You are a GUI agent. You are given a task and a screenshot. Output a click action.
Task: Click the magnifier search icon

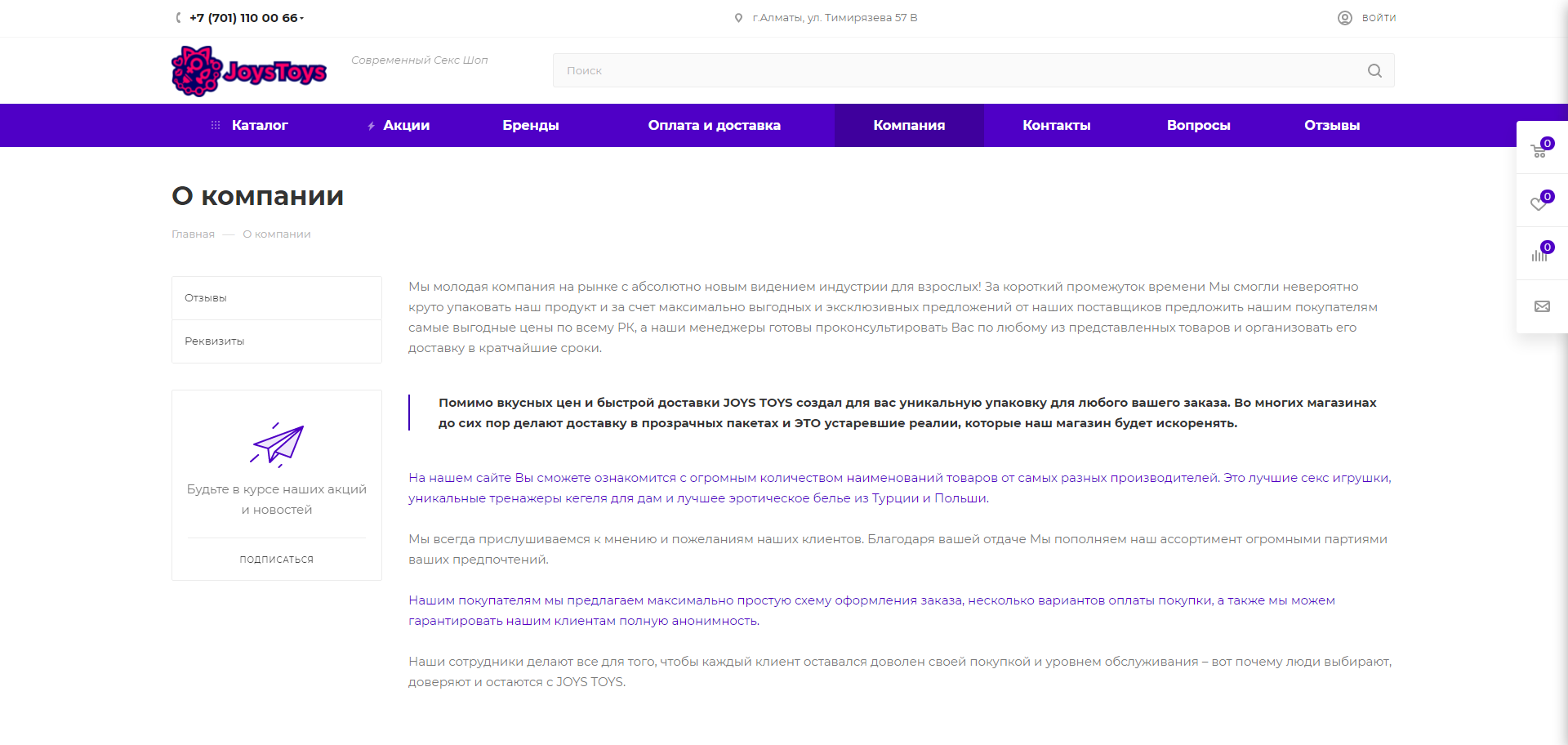[x=1374, y=71]
